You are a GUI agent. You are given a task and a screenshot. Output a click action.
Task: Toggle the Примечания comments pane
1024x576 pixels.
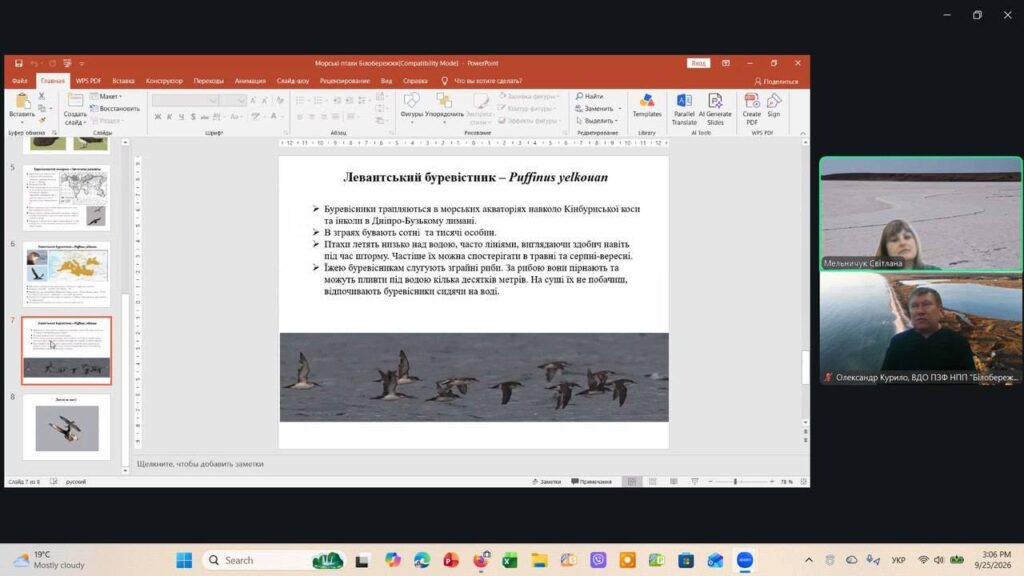[592, 481]
